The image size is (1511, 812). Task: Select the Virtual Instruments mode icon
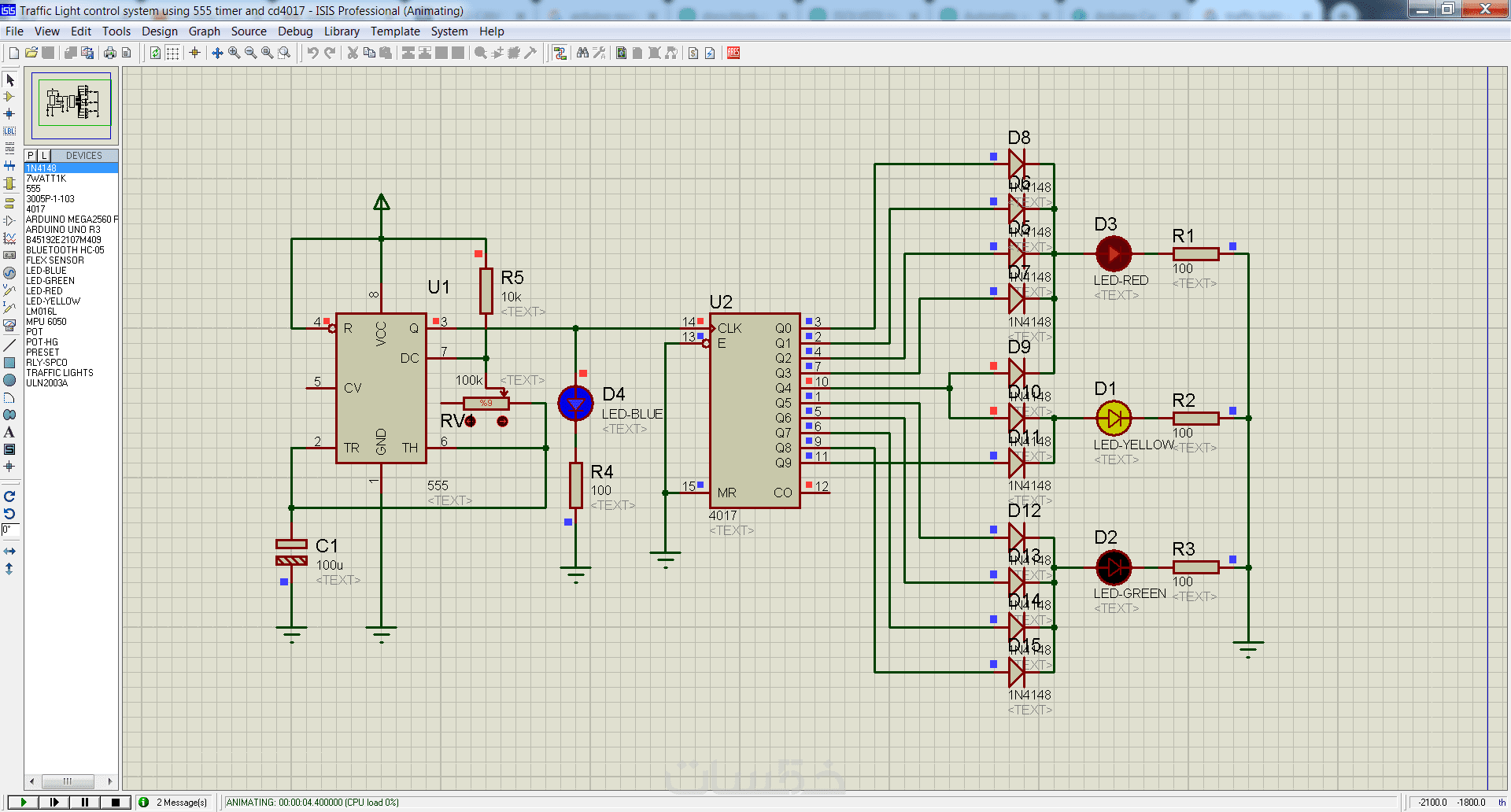pyautogui.click(x=9, y=325)
